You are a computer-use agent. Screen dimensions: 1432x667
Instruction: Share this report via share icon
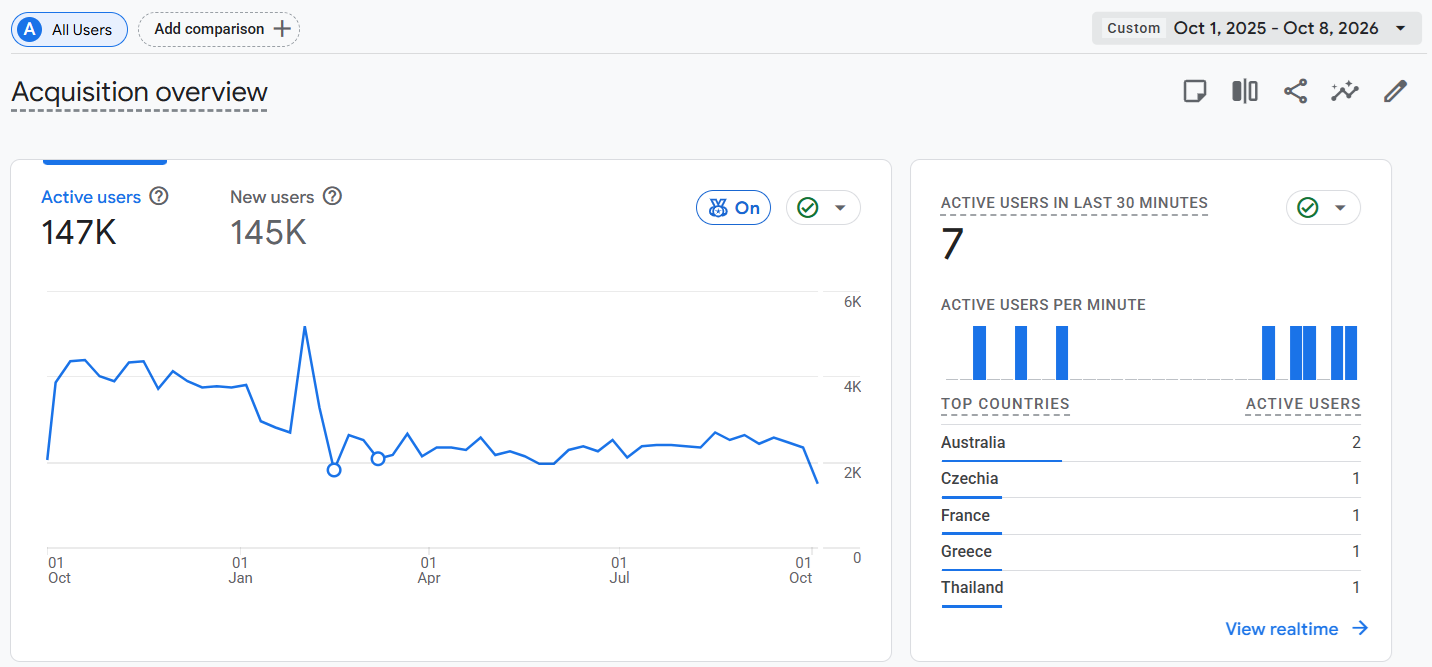click(1295, 92)
